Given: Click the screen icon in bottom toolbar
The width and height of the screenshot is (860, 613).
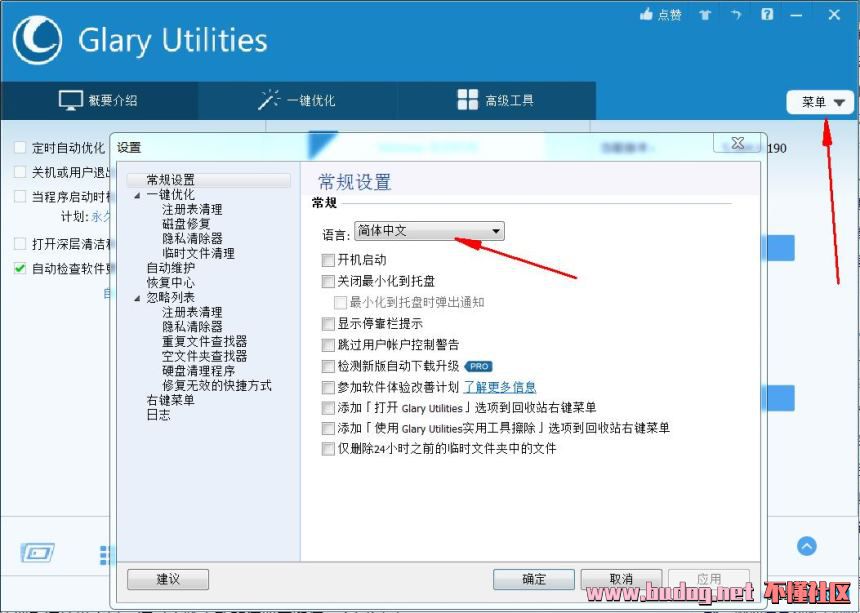Looking at the screenshot, I should [37, 552].
